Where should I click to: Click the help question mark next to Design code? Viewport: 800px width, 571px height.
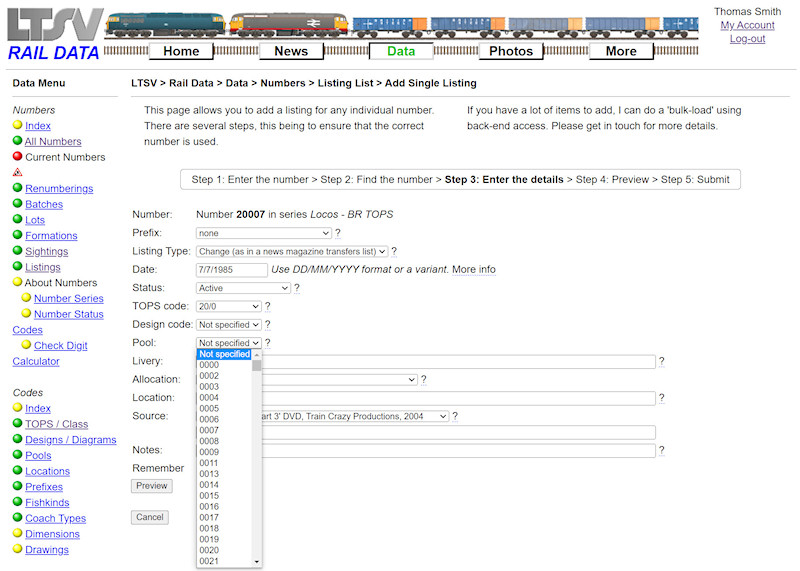(x=268, y=325)
